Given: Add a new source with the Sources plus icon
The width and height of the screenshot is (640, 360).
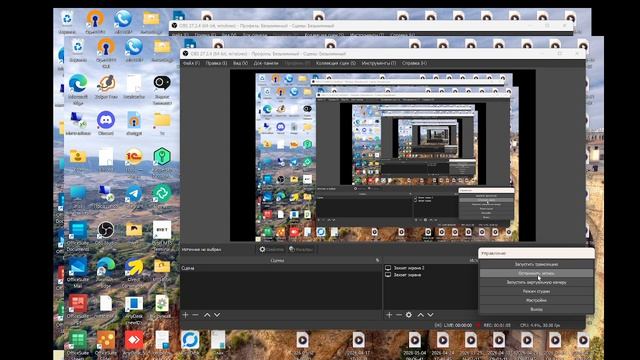Looking at the screenshot, I should point(389,315).
